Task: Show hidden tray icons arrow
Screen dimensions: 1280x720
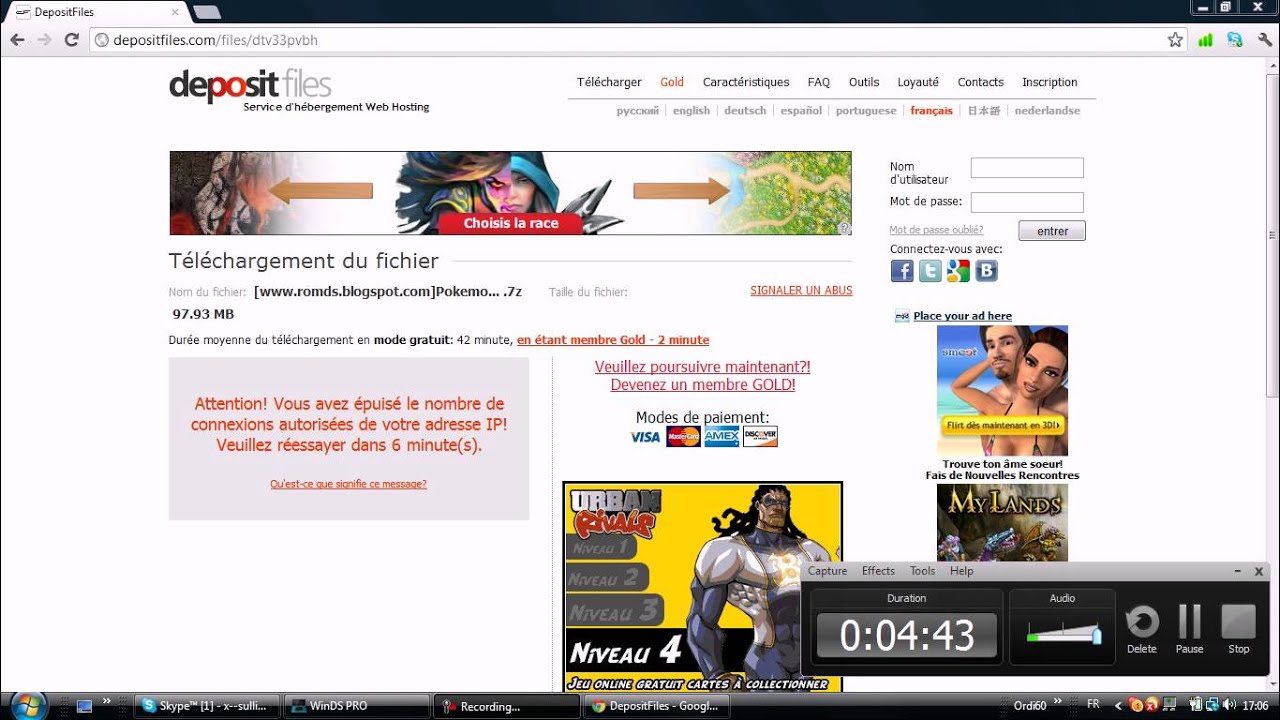Action: click(x=1118, y=706)
